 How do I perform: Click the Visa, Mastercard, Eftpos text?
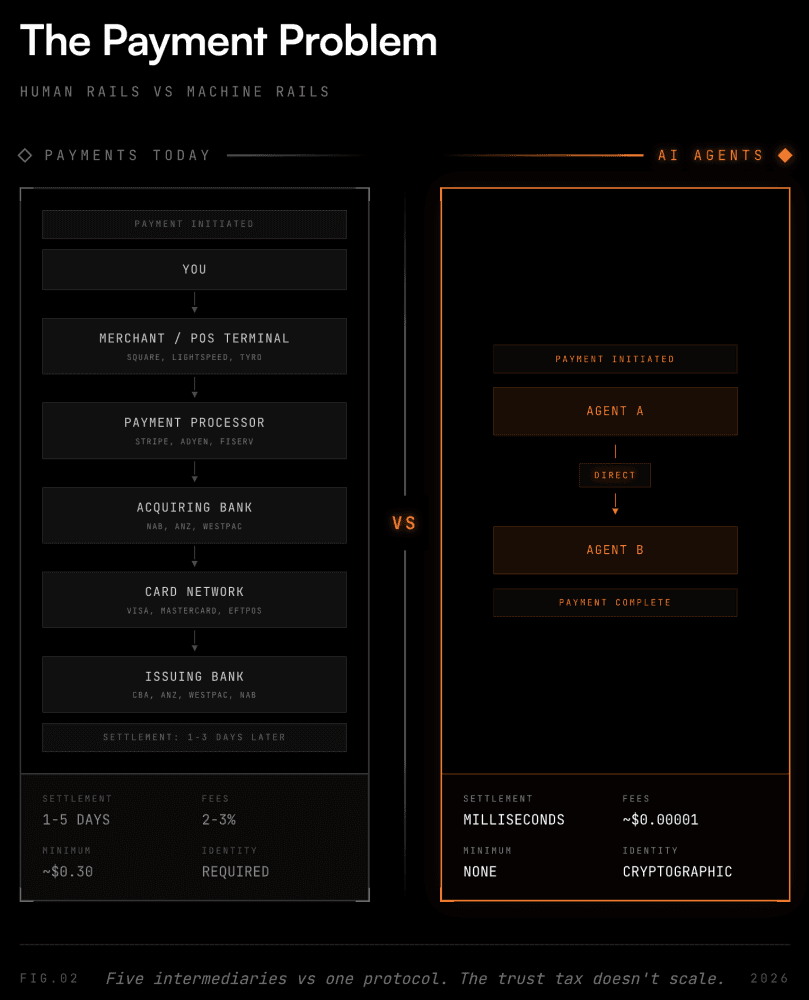point(194,610)
